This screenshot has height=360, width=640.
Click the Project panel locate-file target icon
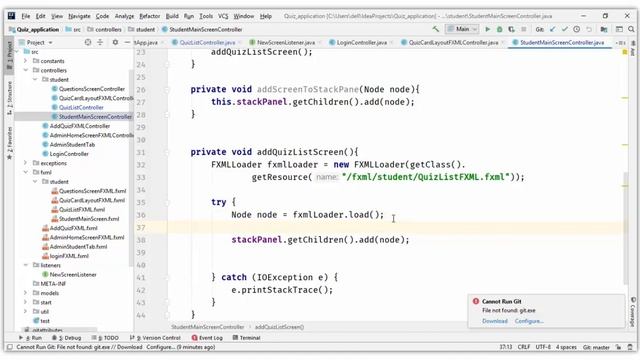(88, 42)
